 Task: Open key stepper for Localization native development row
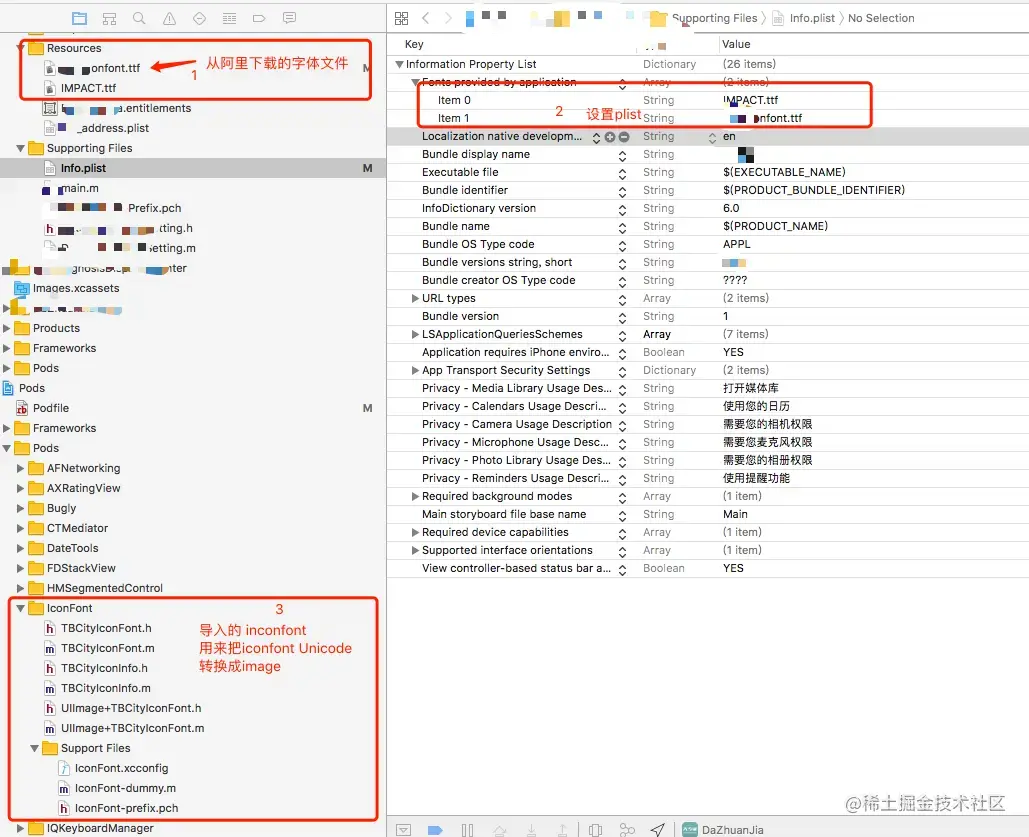(596, 137)
